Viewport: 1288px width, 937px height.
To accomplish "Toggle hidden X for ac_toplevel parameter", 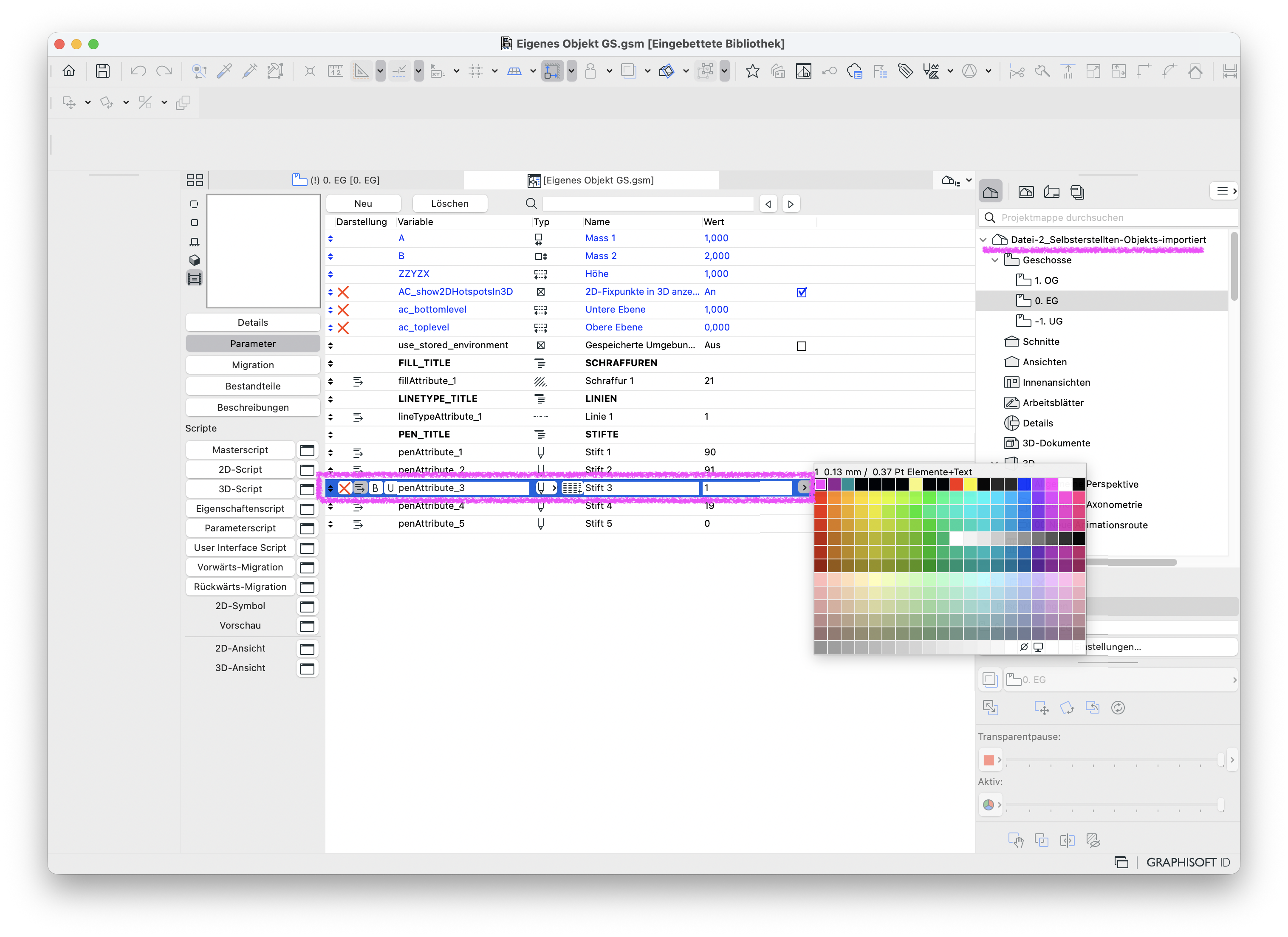I will pyautogui.click(x=343, y=327).
